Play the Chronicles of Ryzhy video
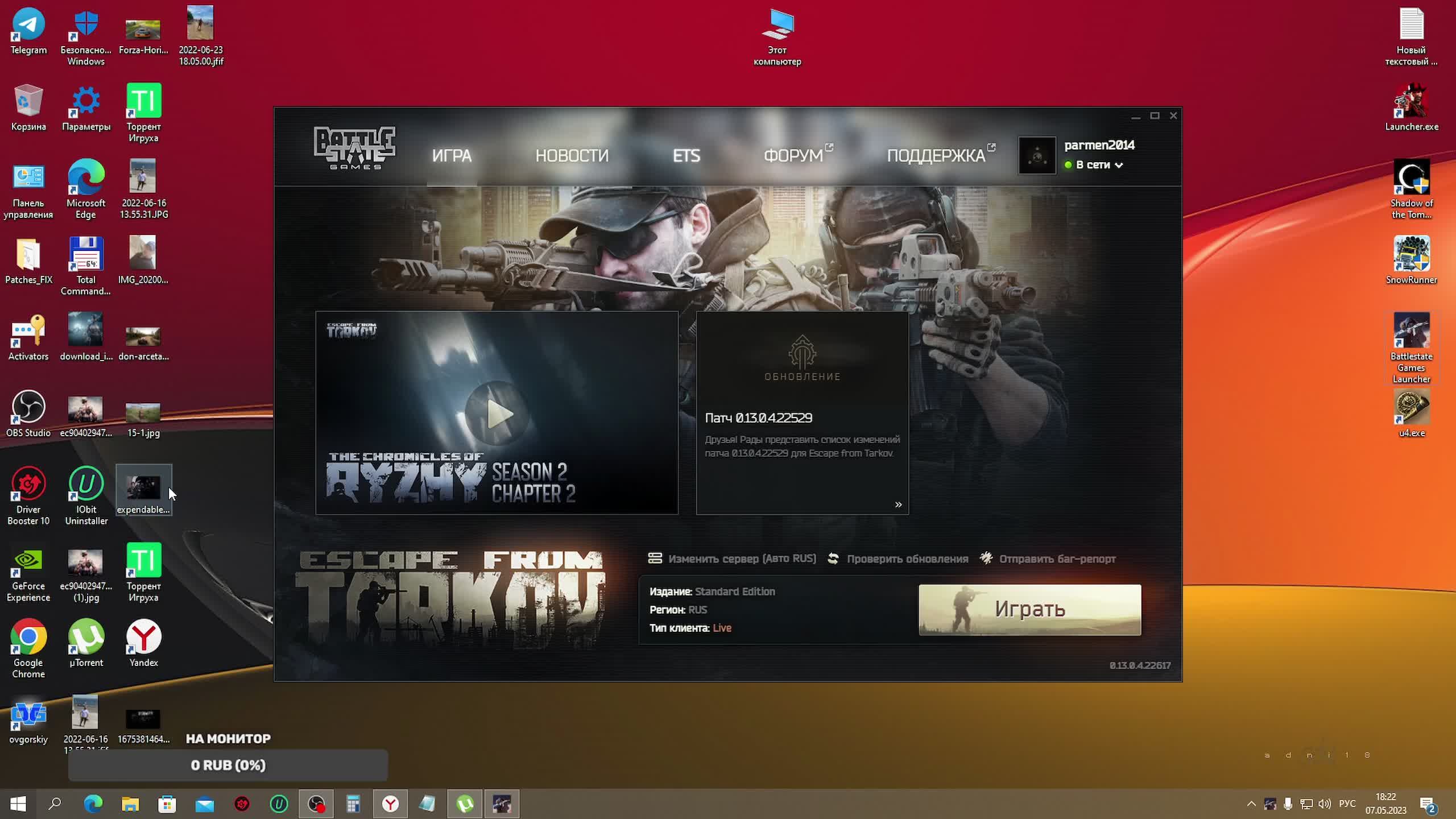This screenshot has height=819, width=1456. (497, 413)
